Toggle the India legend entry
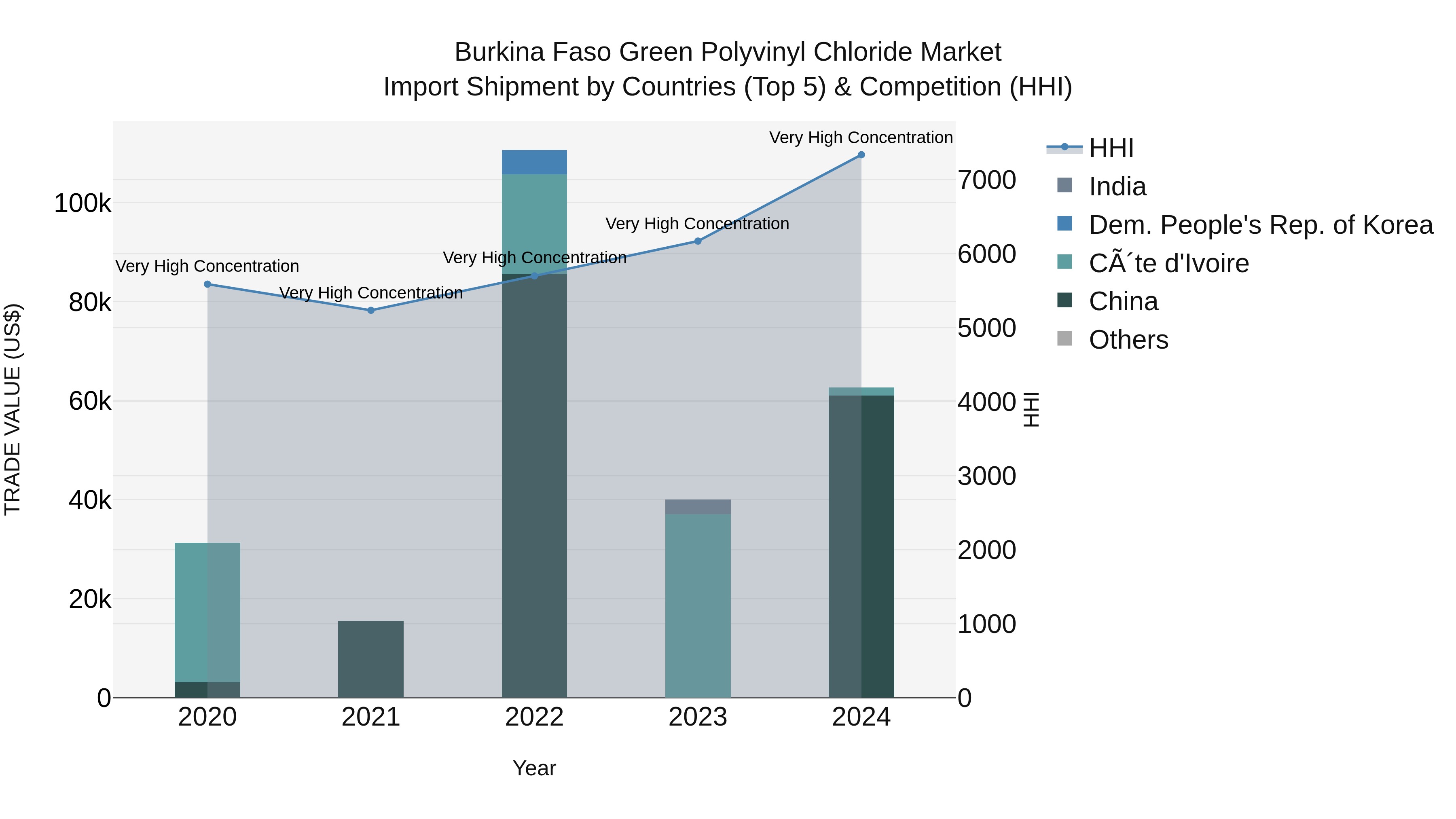 (x=1102, y=186)
